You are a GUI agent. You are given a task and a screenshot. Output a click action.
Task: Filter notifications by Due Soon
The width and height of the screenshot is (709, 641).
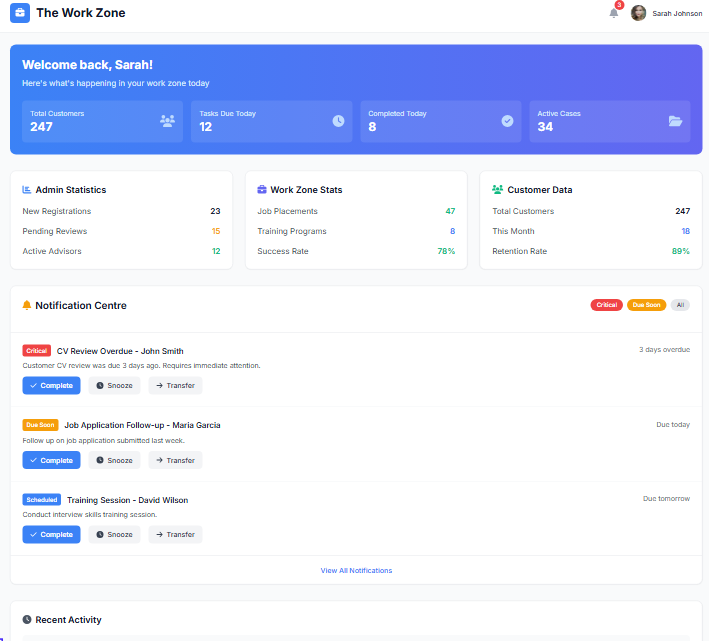point(646,305)
